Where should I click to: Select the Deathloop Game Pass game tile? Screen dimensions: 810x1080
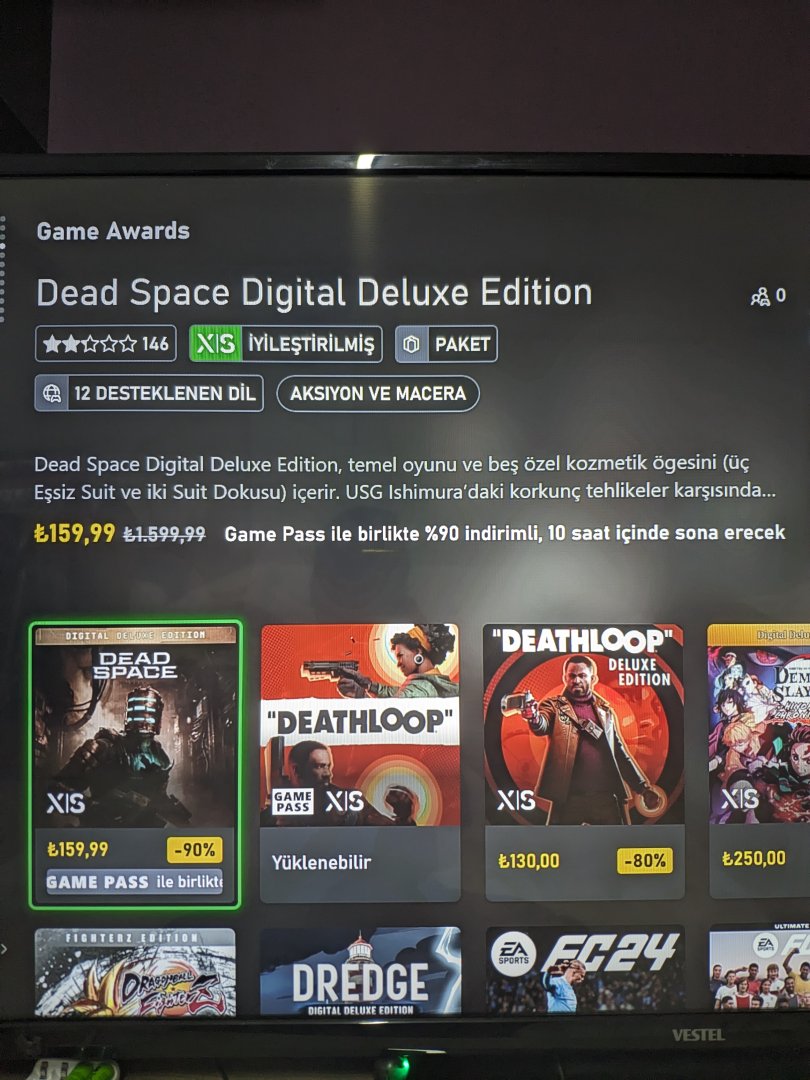coord(360,762)
